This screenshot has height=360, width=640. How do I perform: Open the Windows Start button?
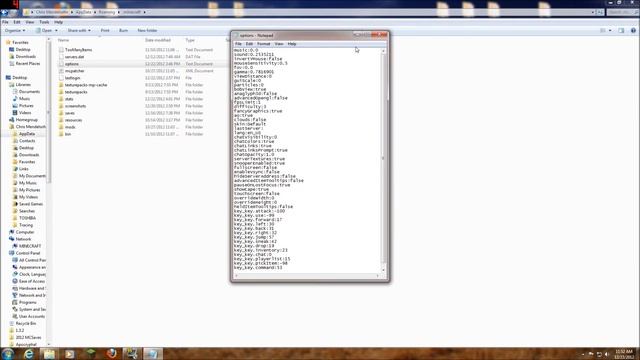point(7,354)
